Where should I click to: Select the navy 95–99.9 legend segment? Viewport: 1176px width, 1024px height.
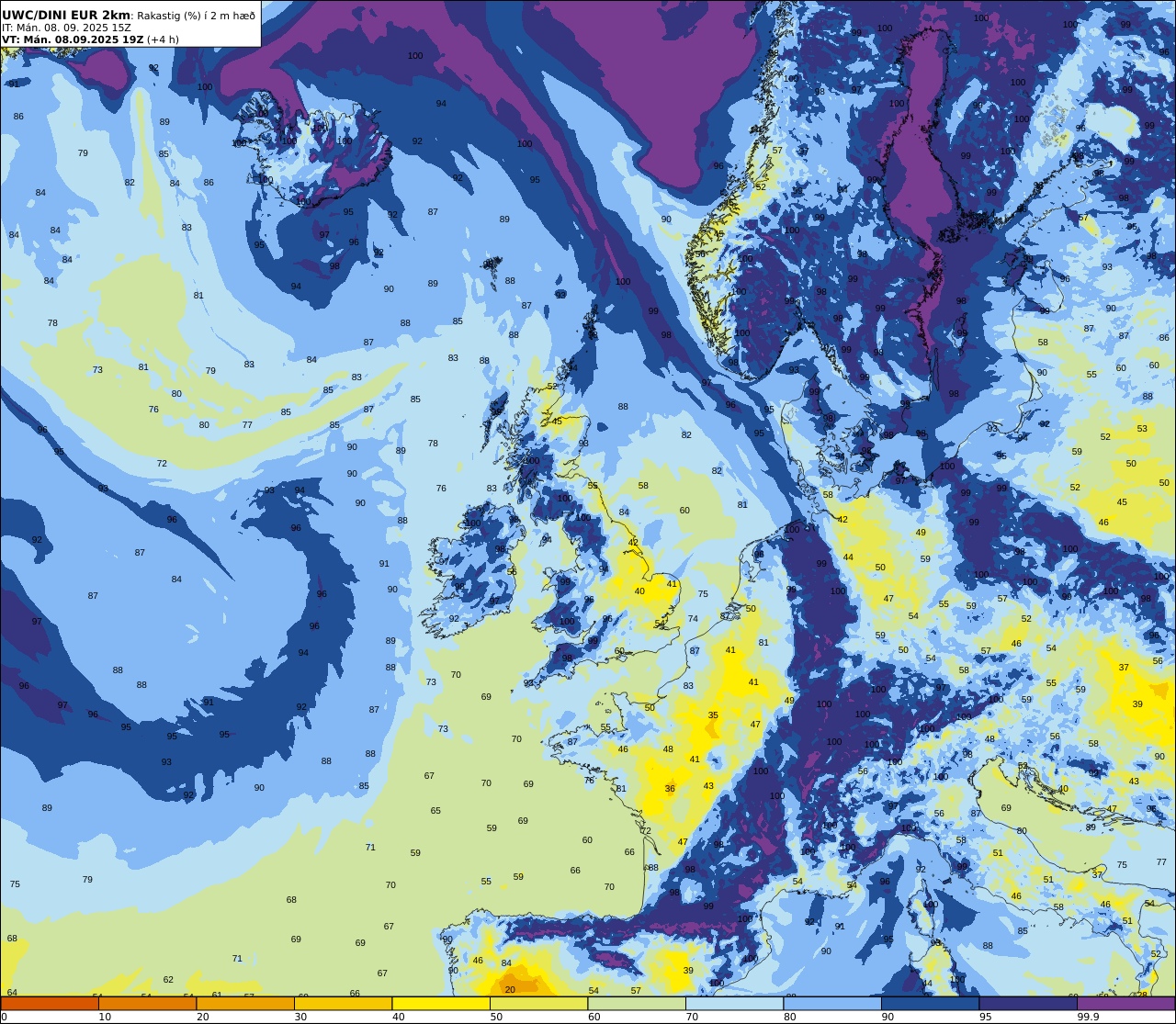[x=1028, y=1003]
